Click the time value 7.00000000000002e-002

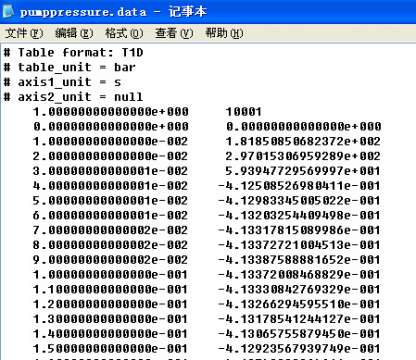coord(111,230)
